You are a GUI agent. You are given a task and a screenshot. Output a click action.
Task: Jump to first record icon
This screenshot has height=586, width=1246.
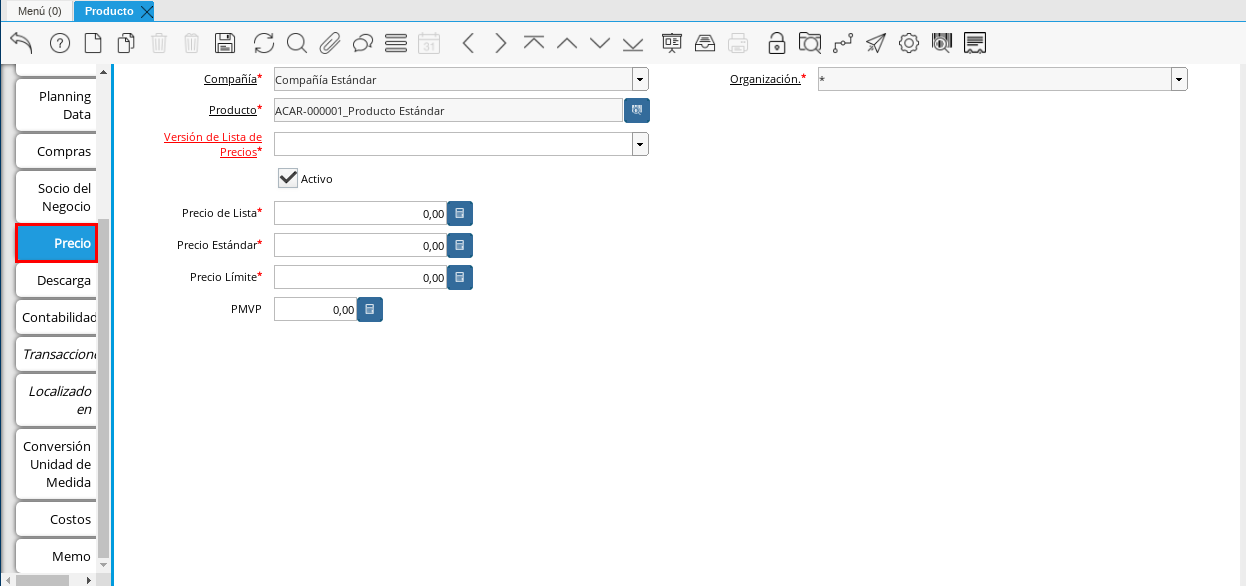534,43
